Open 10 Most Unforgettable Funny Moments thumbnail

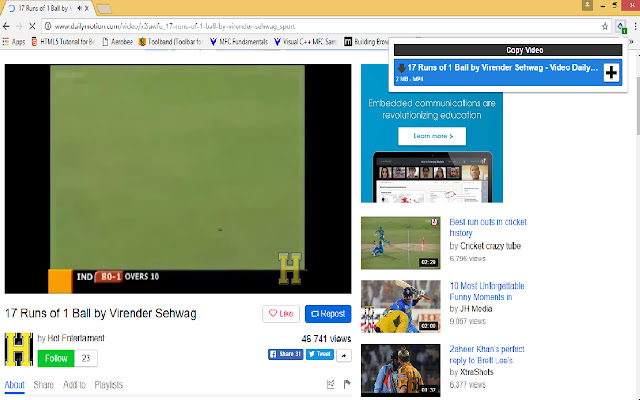tap(400, 306)
